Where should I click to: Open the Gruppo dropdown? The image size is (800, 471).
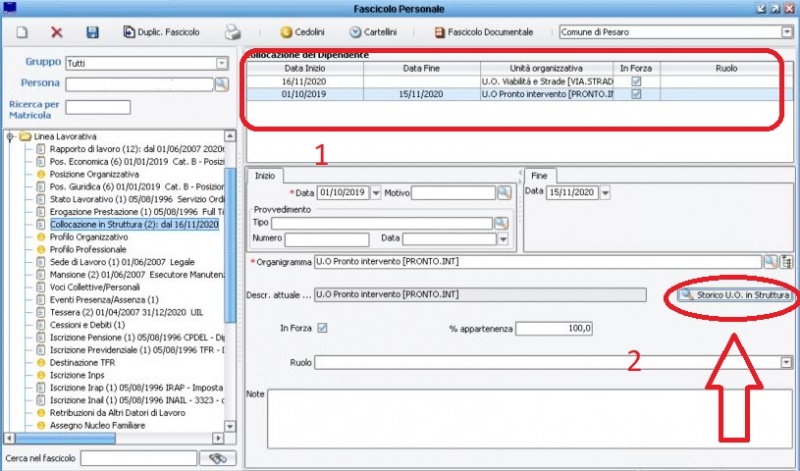tap(220, 63)
